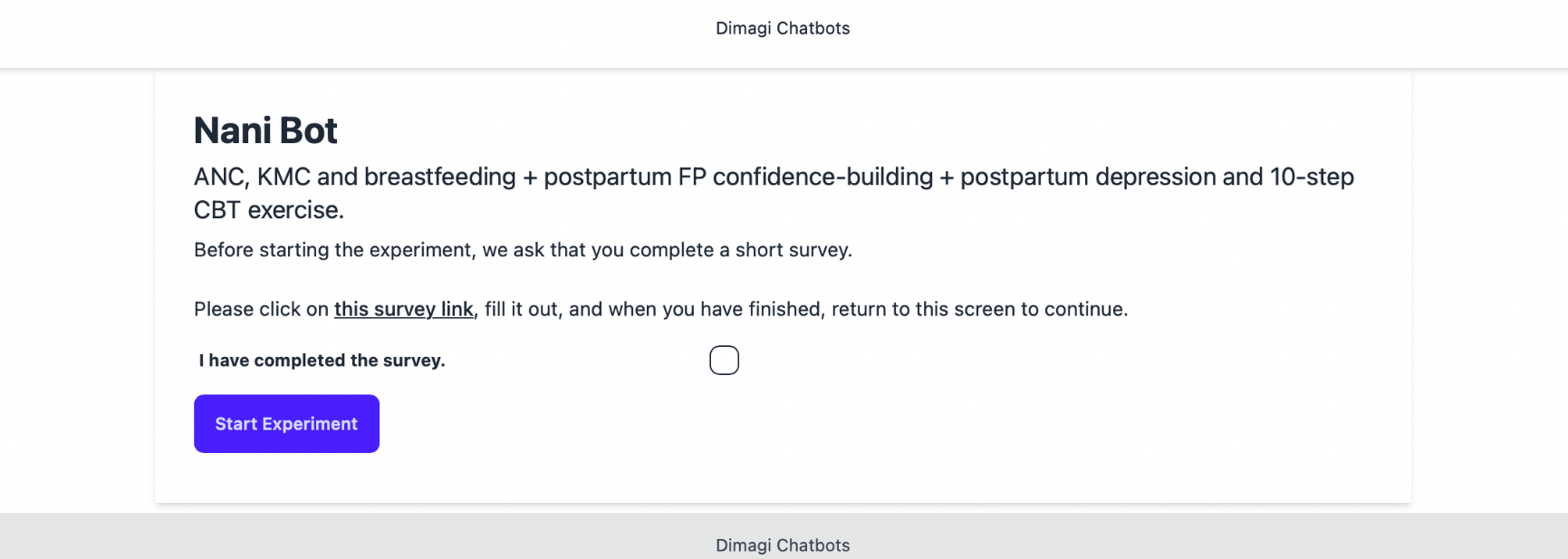Open this survey link
This screenshot has height=559, width=1568.
404,309
